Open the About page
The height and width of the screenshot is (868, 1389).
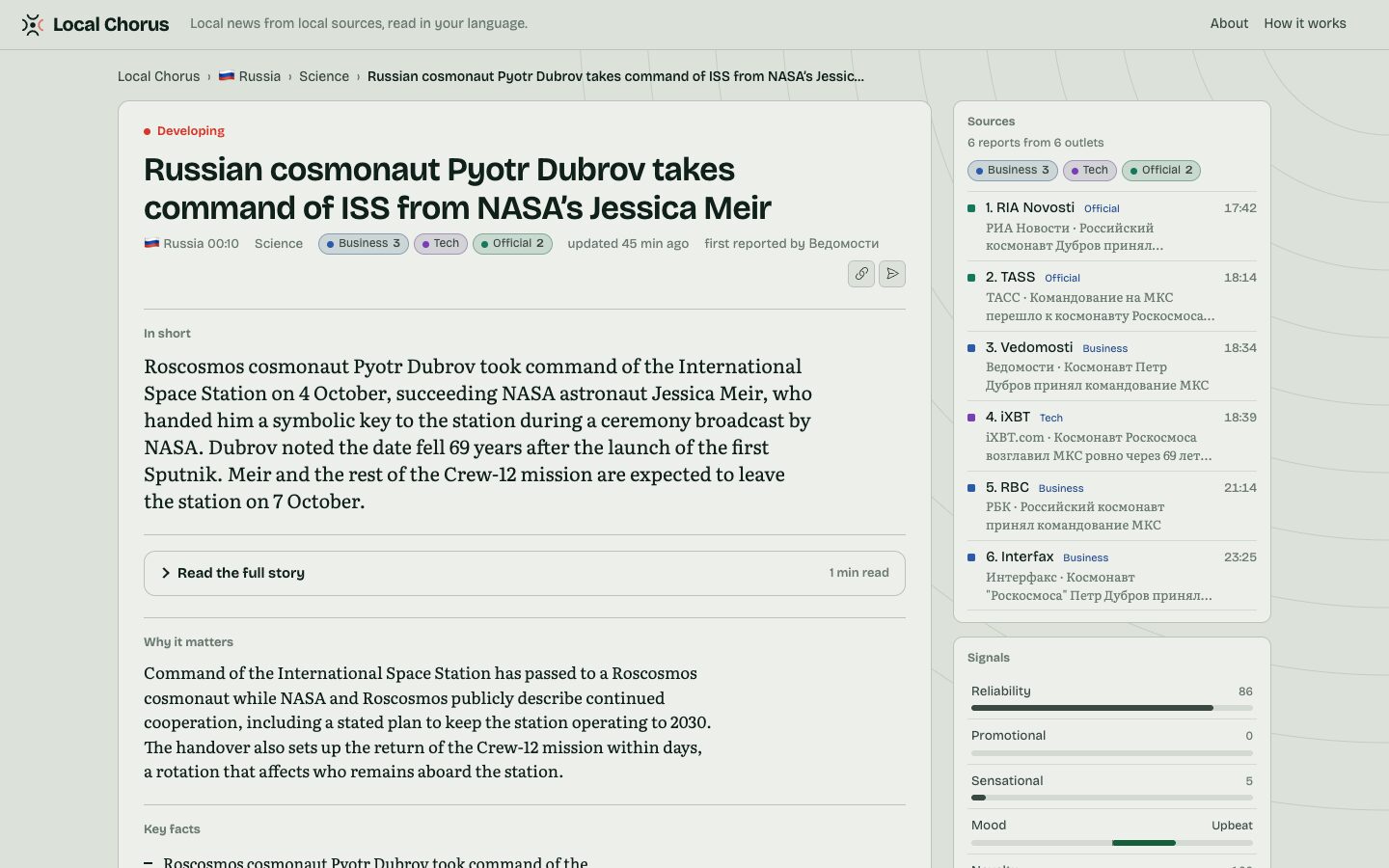(1229, 24)
